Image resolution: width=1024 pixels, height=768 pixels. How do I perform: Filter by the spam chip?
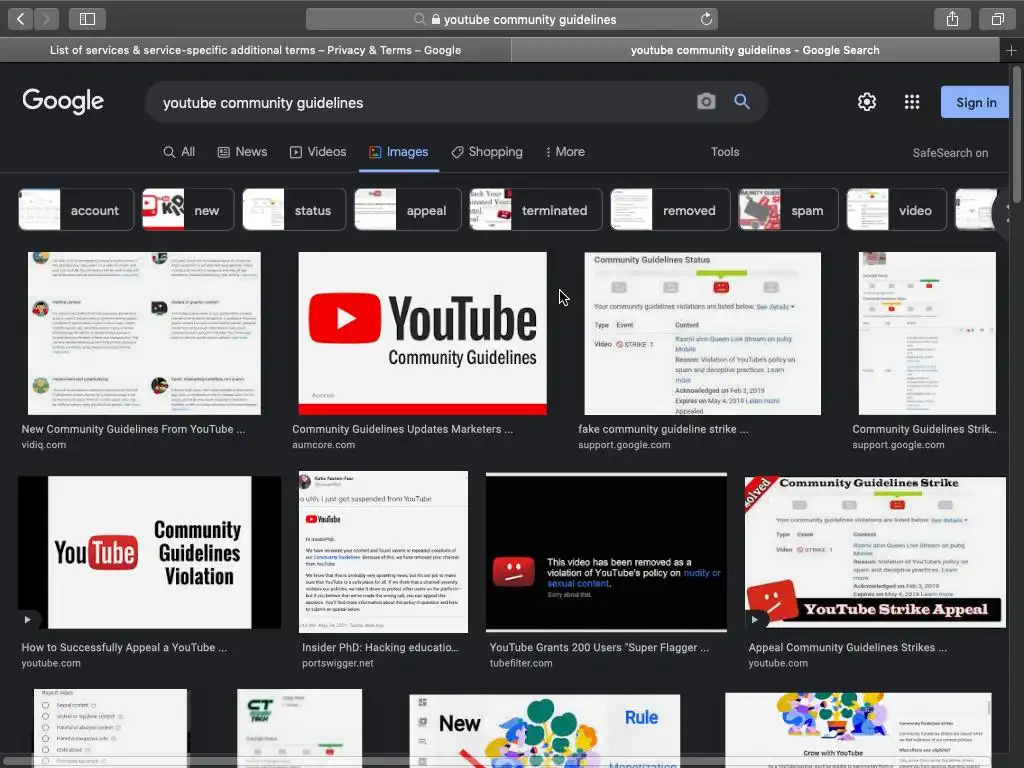click(x=788, y=210)
